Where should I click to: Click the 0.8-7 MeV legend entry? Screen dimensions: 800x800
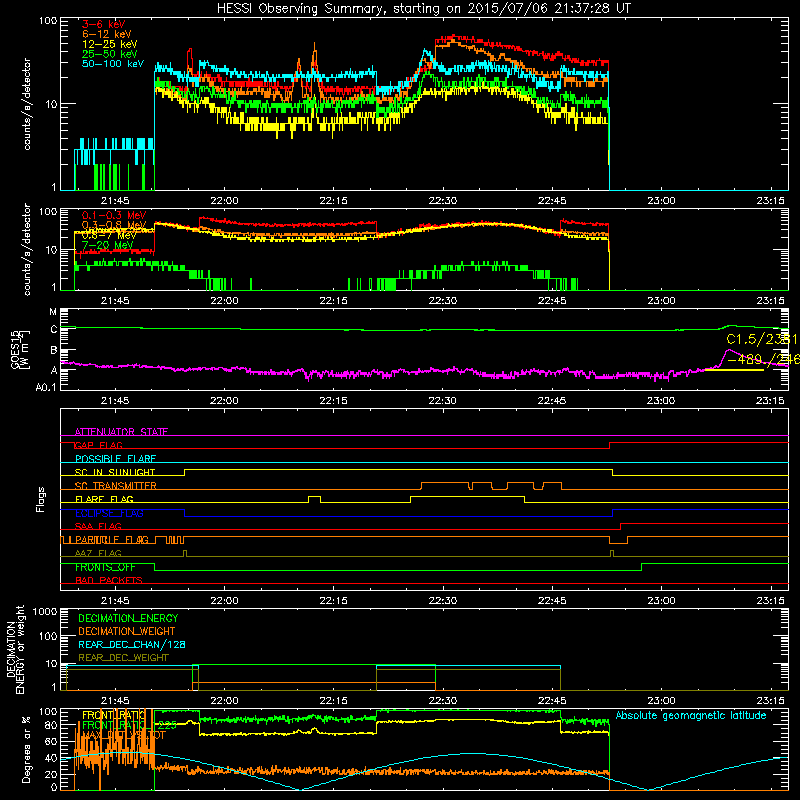point(109,235)
